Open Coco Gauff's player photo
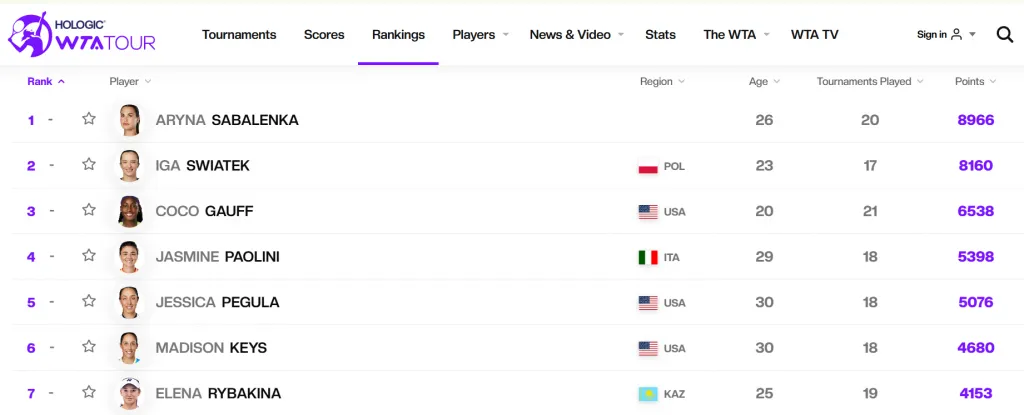Image resolution: width=1024 pixels, height=415 pixels. tap(130, 211)
